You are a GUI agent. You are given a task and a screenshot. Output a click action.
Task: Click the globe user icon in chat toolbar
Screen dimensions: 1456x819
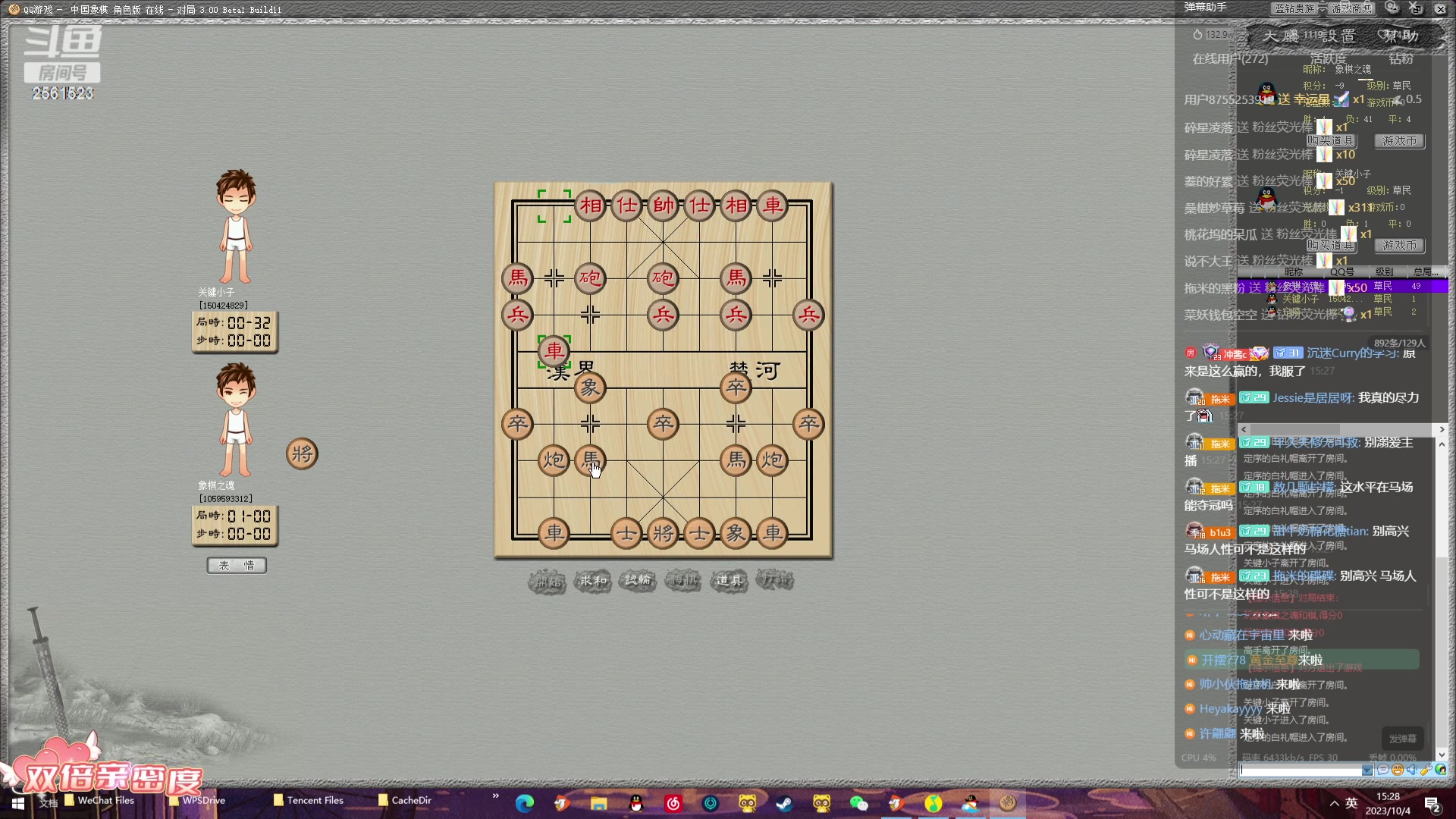pos(1441,770)
